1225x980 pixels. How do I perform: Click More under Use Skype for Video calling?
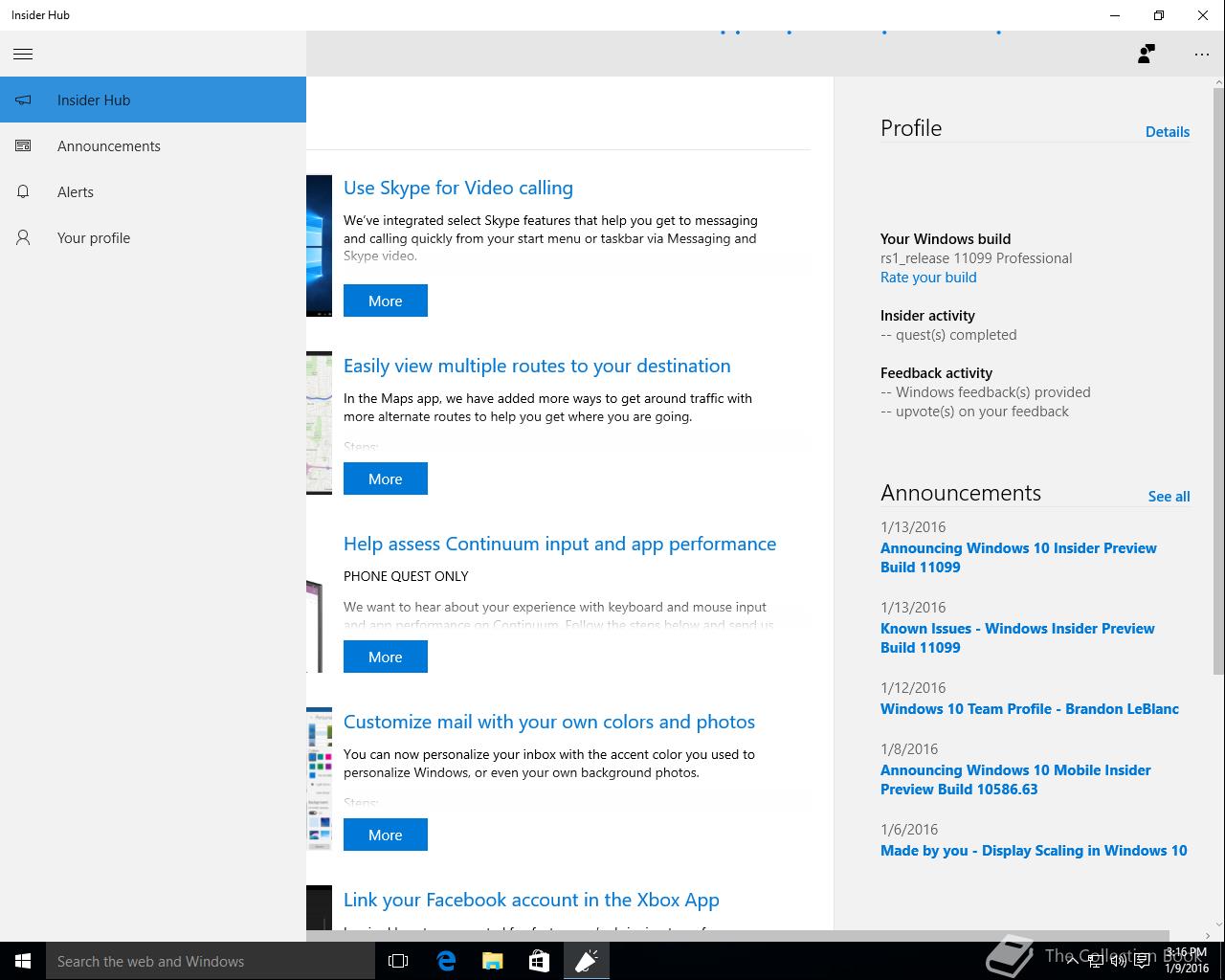pos(386,301)
